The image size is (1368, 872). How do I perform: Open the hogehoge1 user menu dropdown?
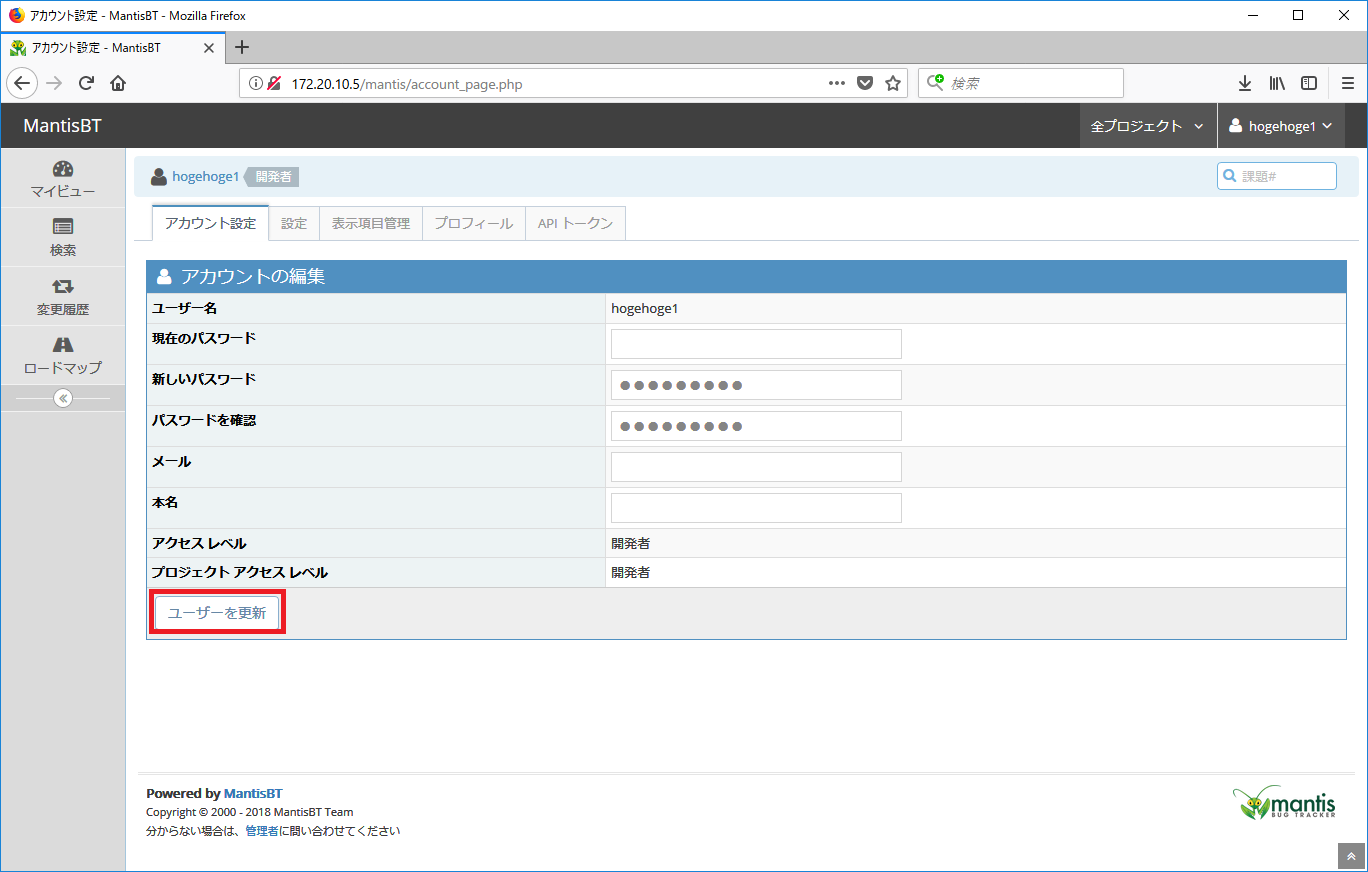[x=1280, y=126]
